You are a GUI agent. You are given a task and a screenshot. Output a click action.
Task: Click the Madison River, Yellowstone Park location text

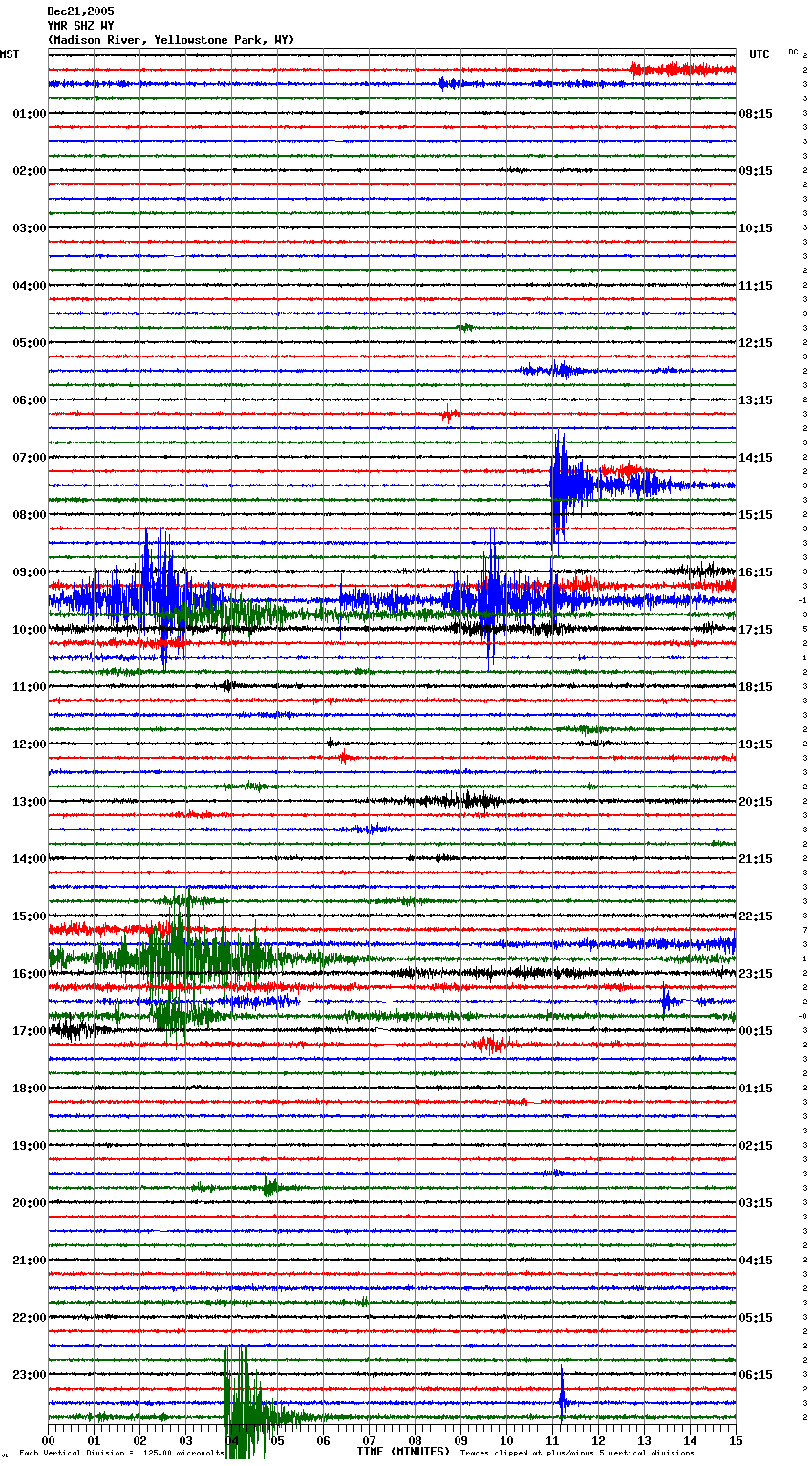tap(171, 40)
